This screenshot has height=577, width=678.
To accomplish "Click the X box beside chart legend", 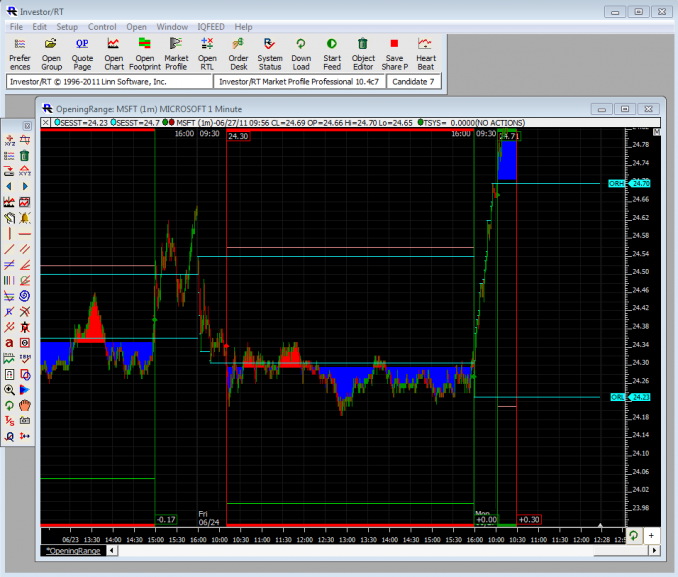I will (46, 122).
